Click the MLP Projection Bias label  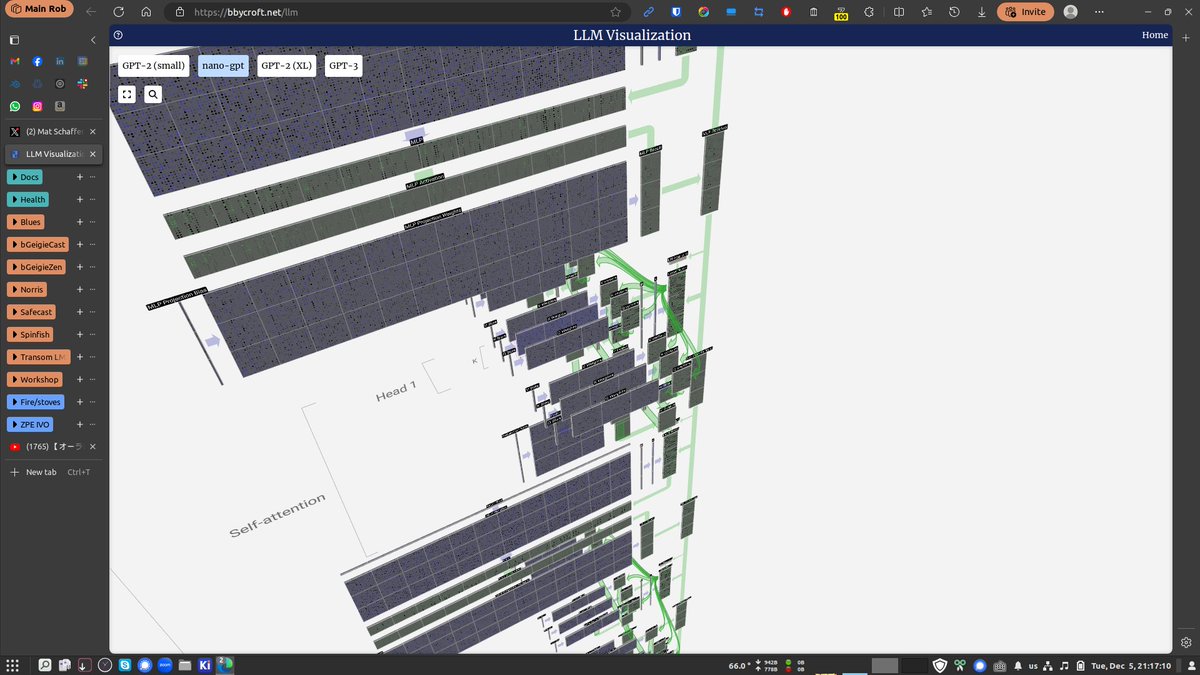(x=178, y=301)
